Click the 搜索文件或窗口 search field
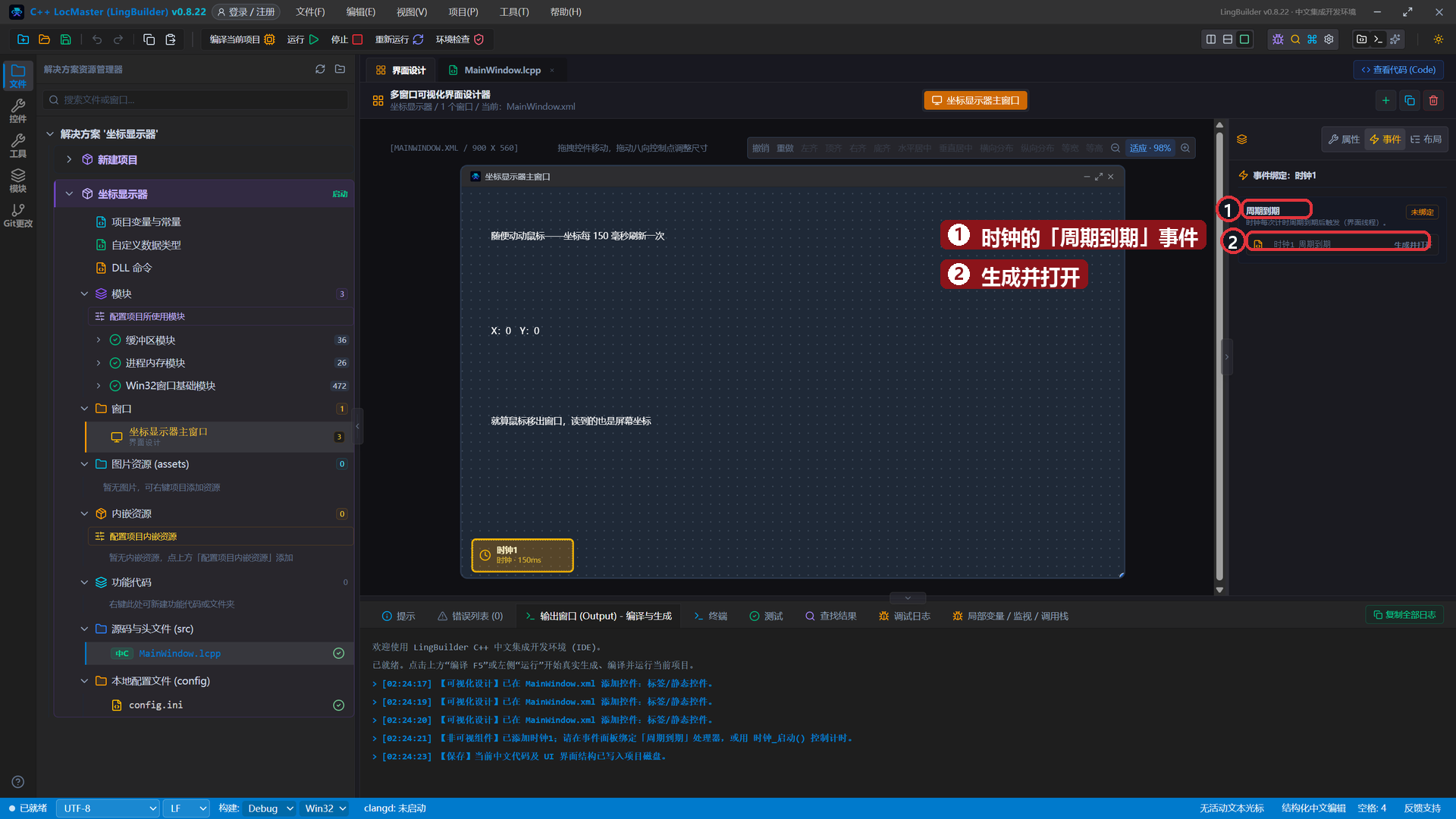 (196, 99)
